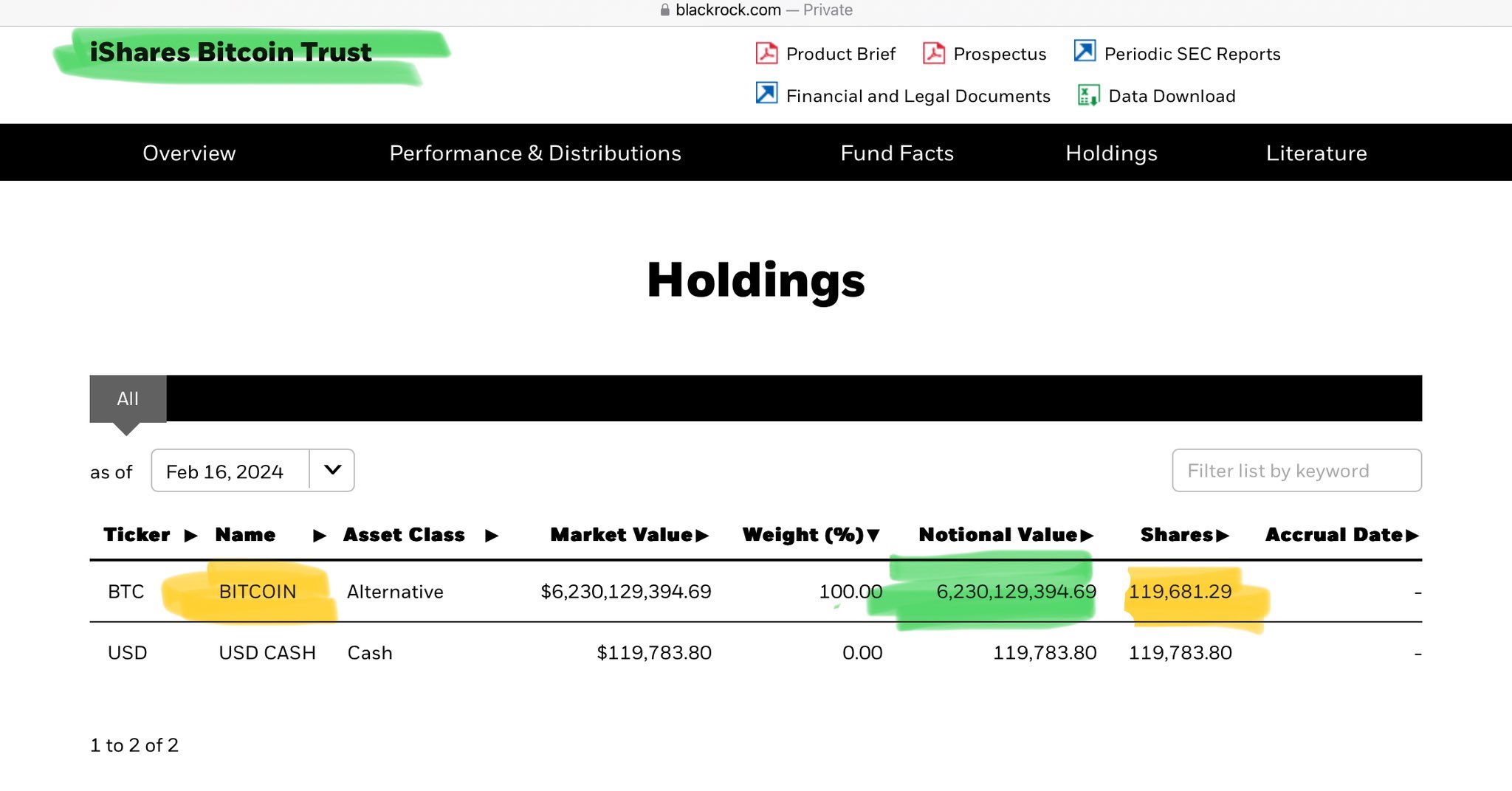Go to the Overview tab

[189, 153]
